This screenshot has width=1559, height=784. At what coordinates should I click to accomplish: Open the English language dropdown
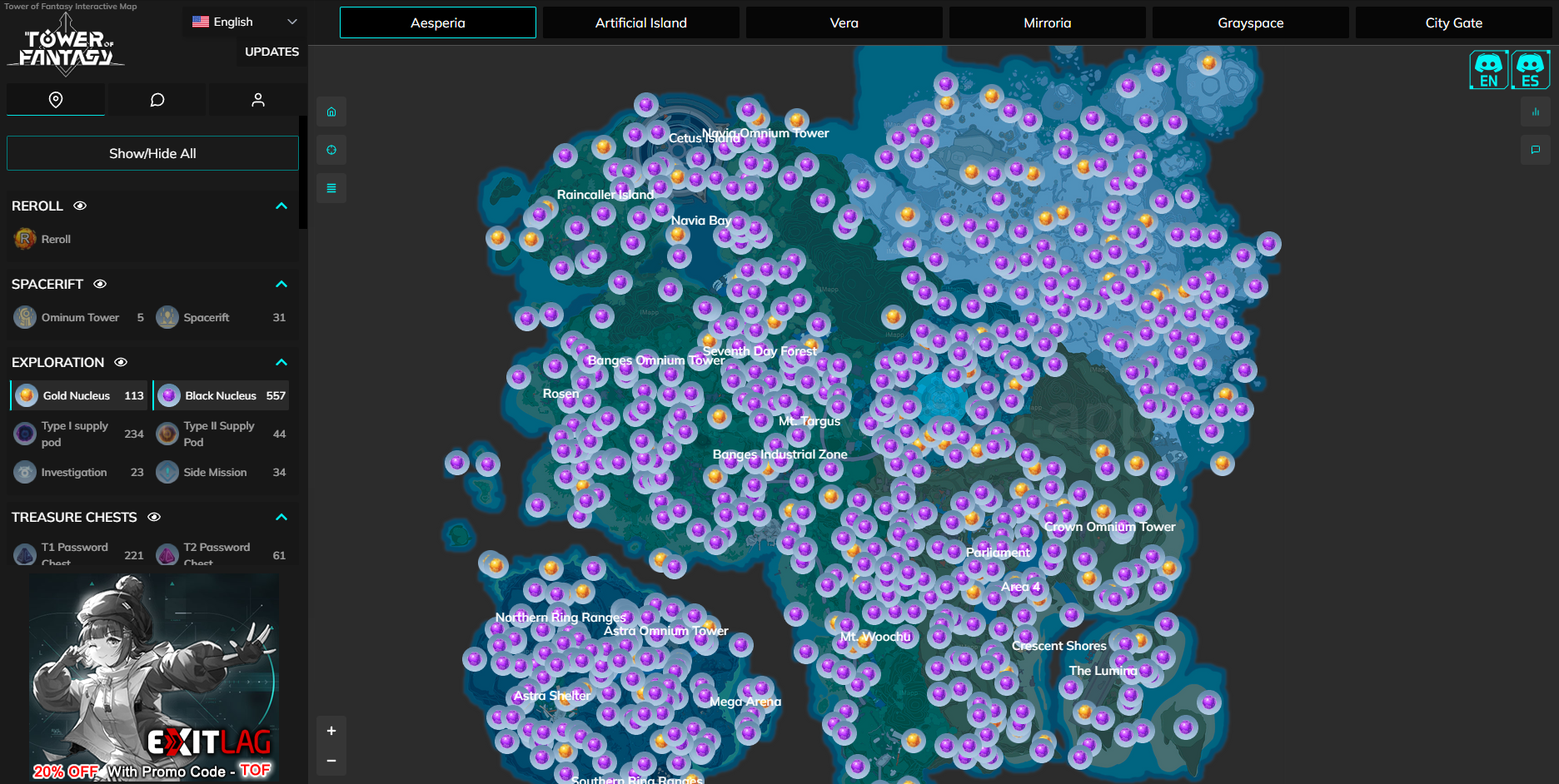(x=244, y=22)
